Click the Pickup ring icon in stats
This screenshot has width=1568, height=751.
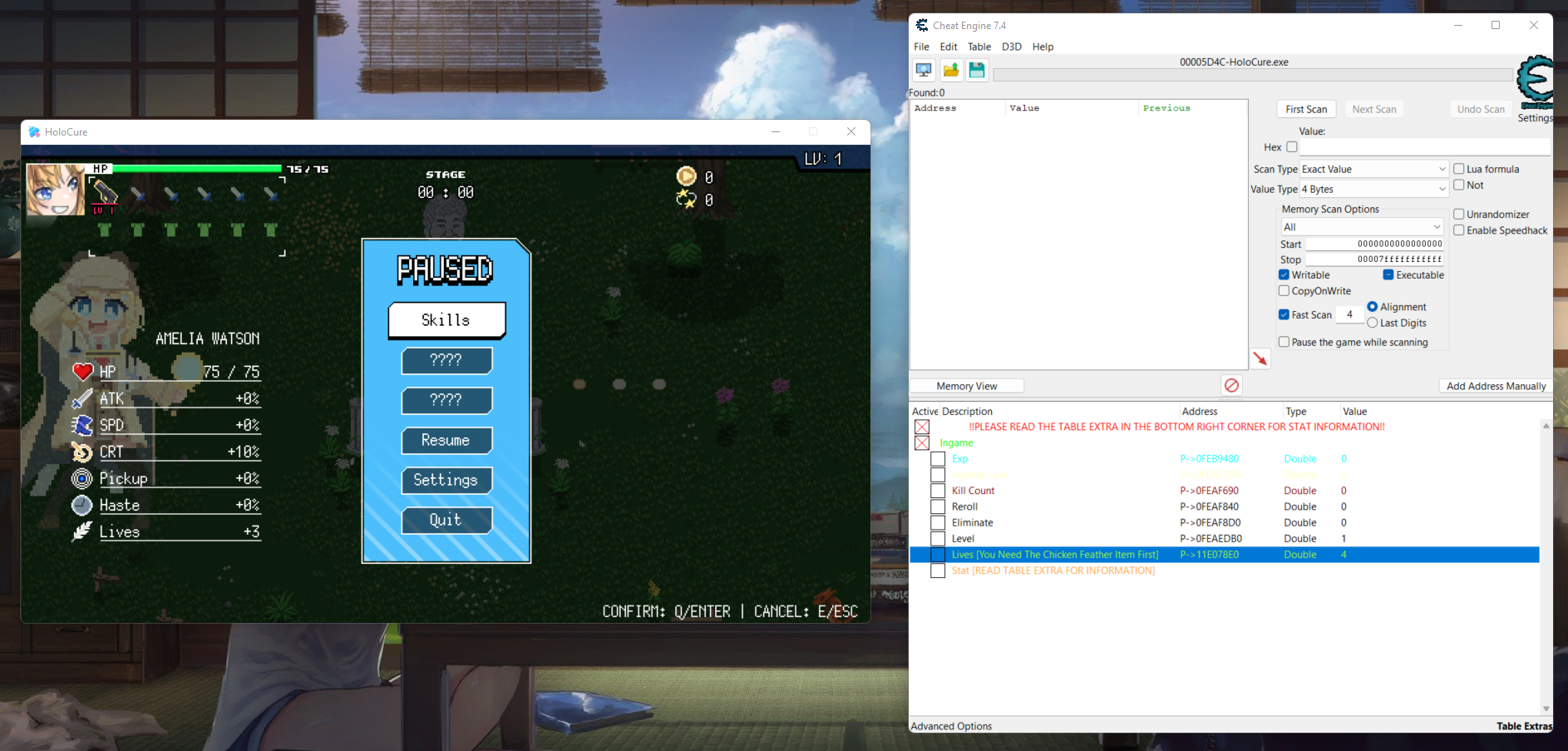[82, 479]
